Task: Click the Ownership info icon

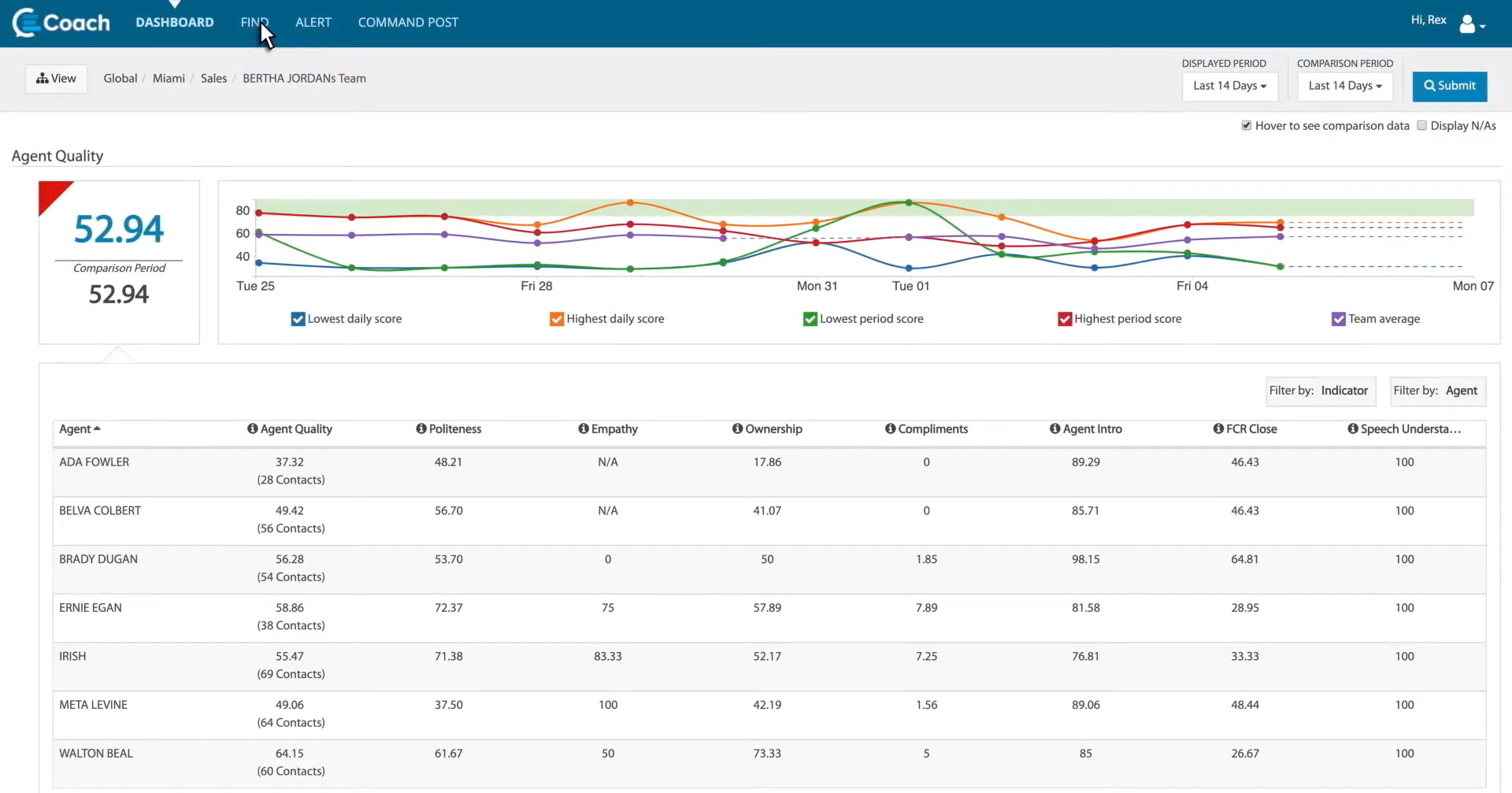Action: 737,428
